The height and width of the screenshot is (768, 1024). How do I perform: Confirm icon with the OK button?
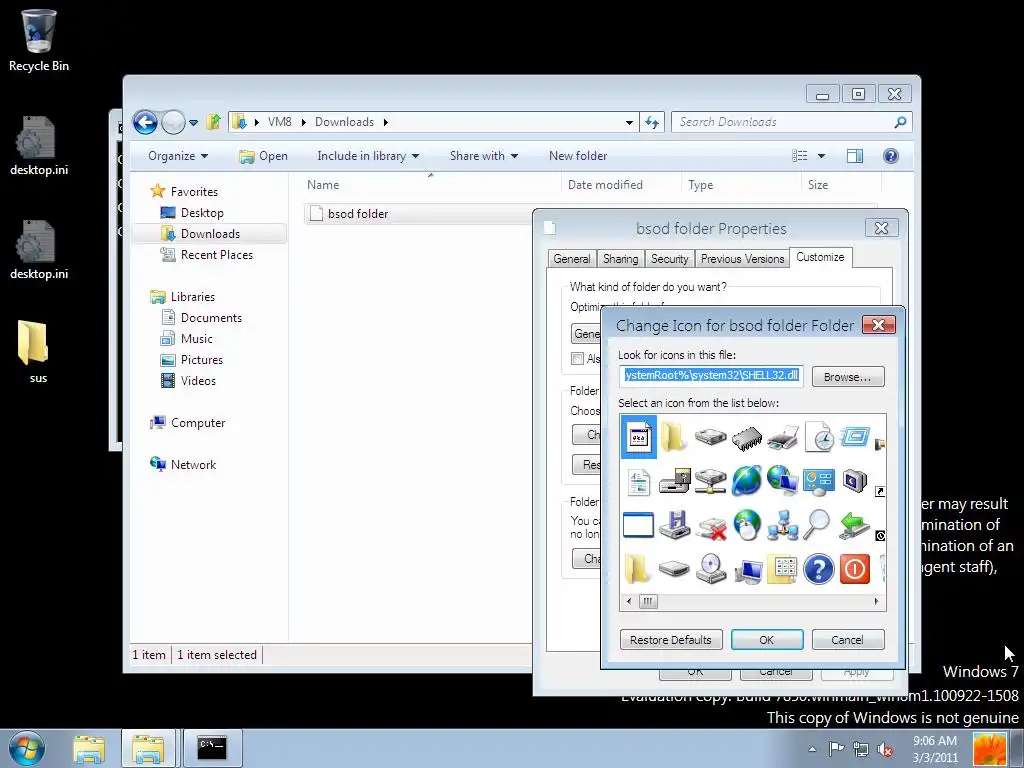pos(767,640)
